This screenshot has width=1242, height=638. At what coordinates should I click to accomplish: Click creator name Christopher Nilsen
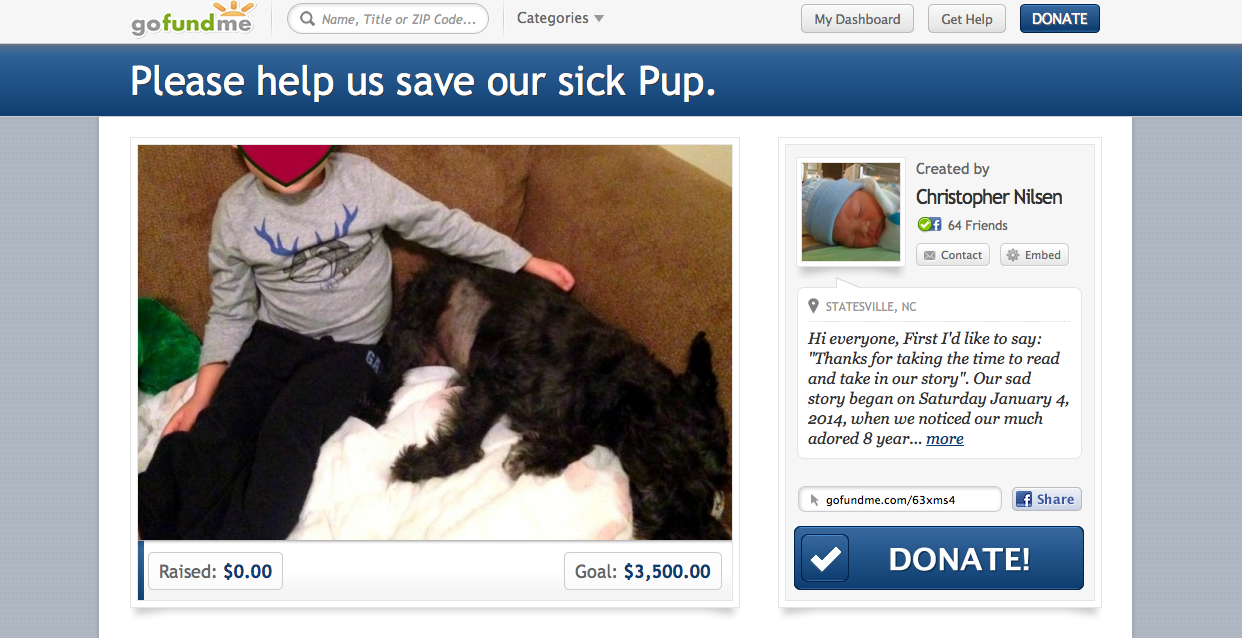pyautogui.click(x=989, y=197)
